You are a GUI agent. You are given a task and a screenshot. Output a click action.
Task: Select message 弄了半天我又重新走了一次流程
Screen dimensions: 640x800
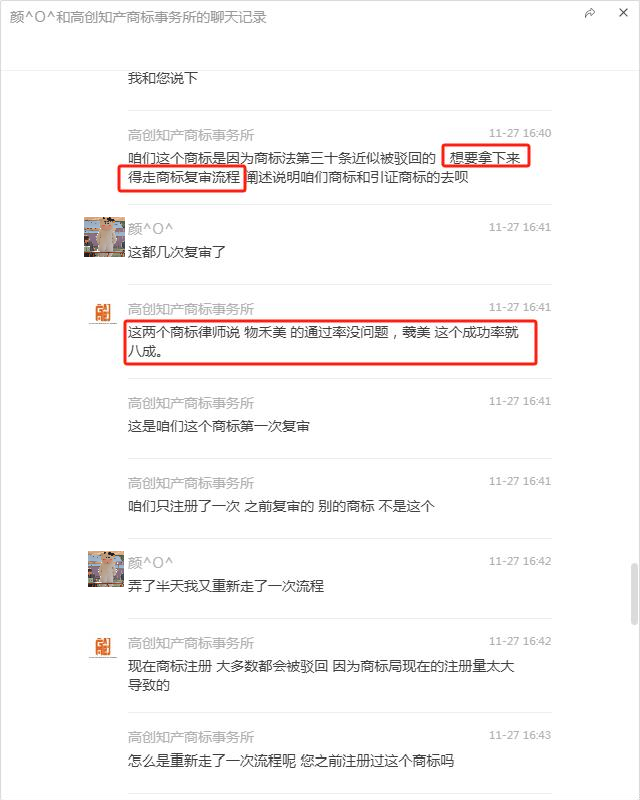[x=226, y=586]
